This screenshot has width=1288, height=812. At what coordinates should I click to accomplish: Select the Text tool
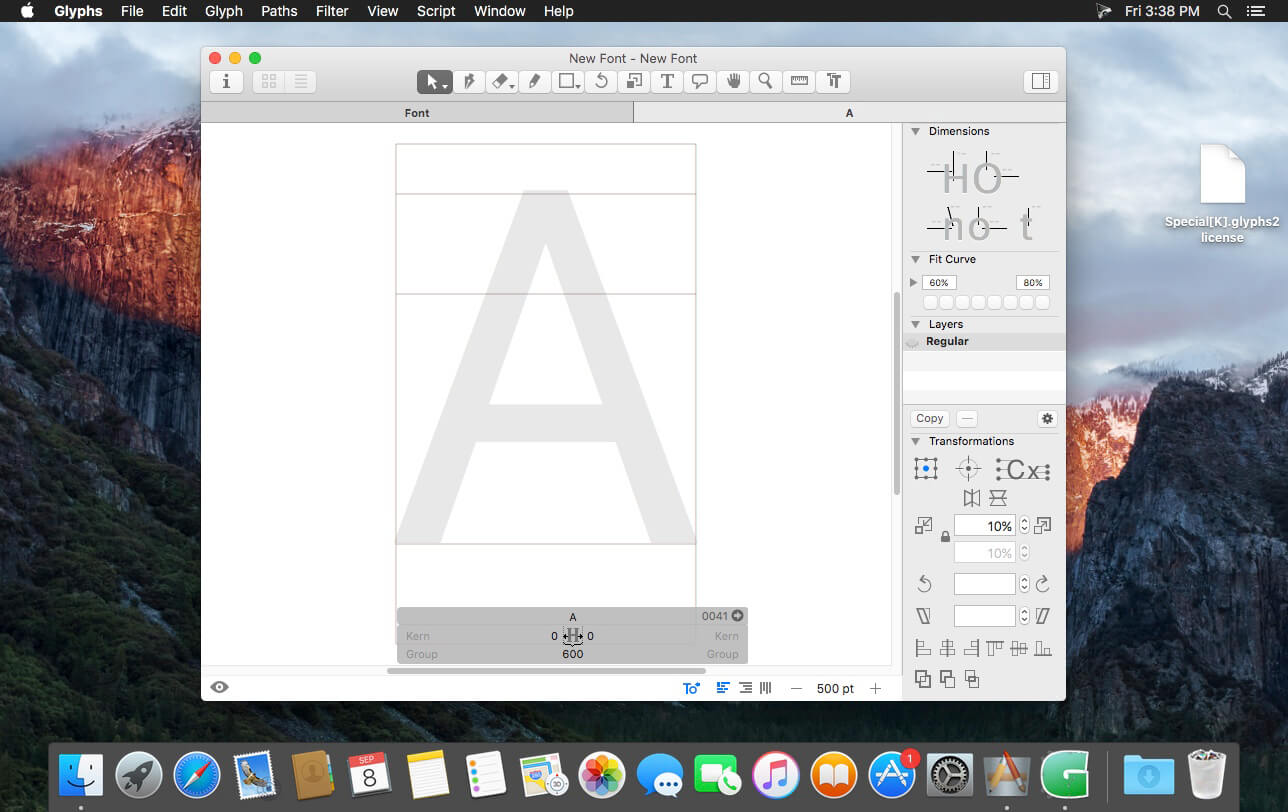click(667, 82)
